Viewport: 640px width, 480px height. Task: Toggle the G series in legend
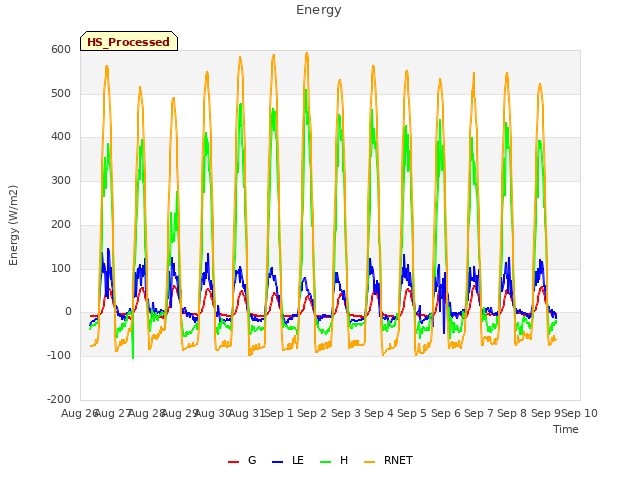click(x=242, y=460)
